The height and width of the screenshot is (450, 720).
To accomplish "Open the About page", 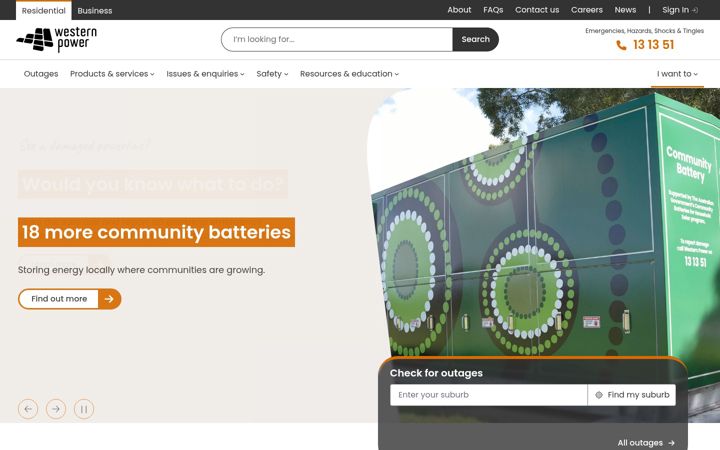I will pyautogui.click(x=459, y=10).
